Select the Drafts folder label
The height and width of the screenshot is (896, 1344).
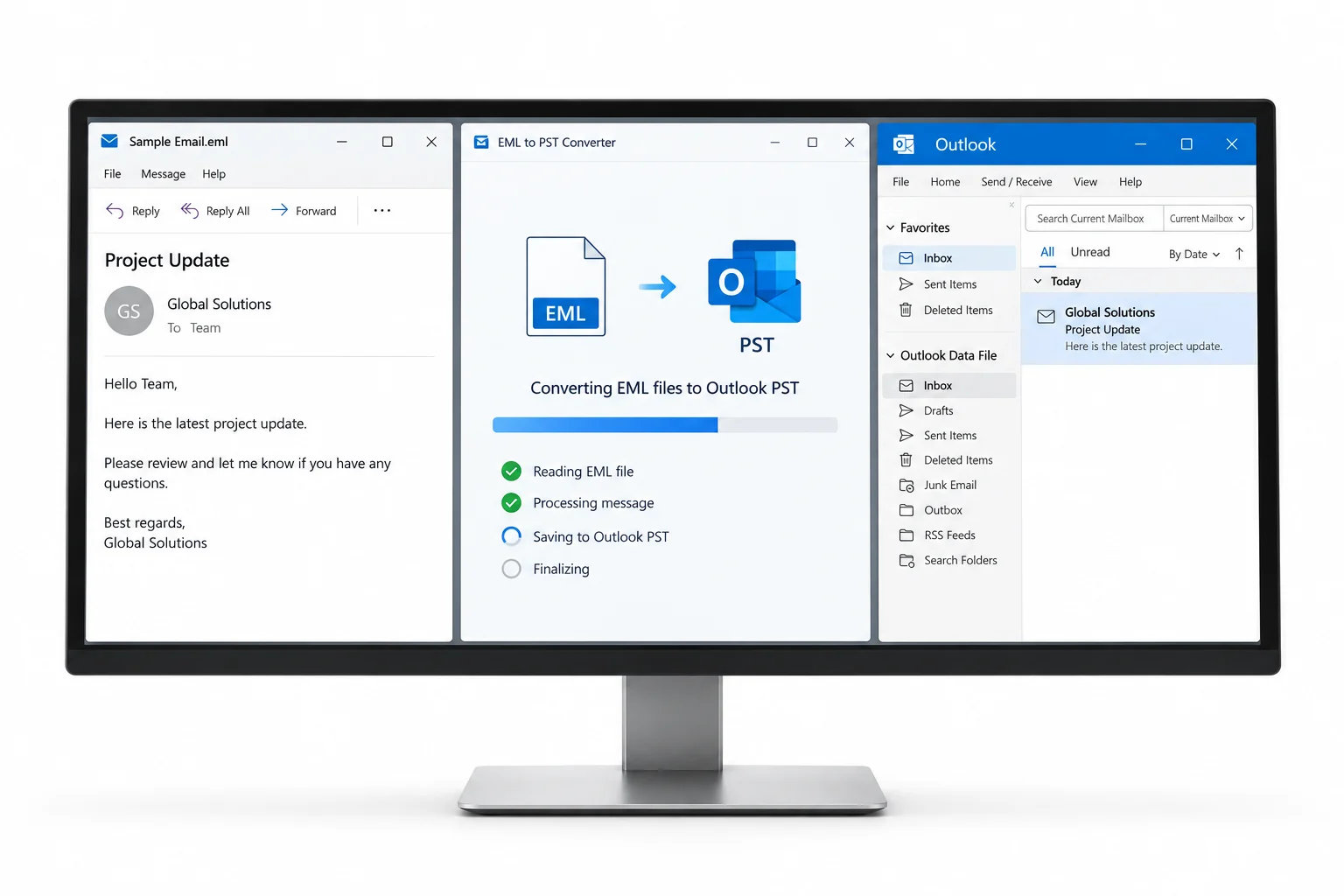pyautogui.click(x=939, y=410)
